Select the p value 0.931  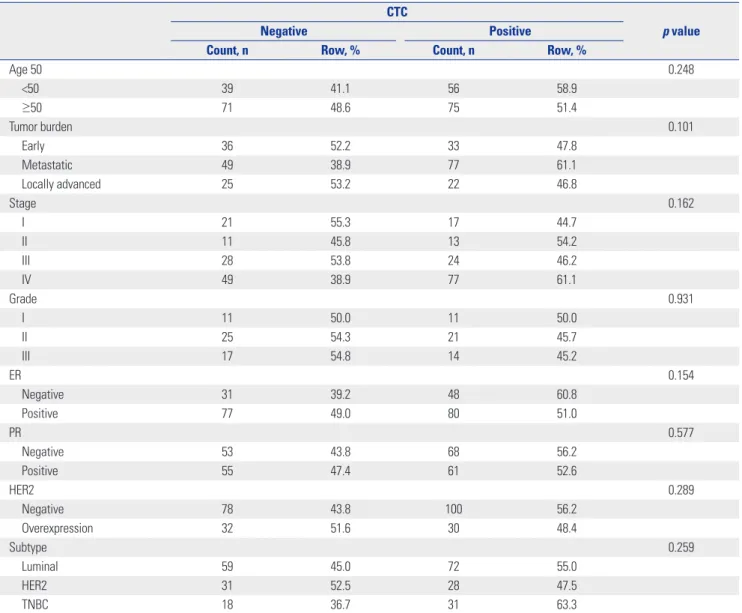[680, 299]
